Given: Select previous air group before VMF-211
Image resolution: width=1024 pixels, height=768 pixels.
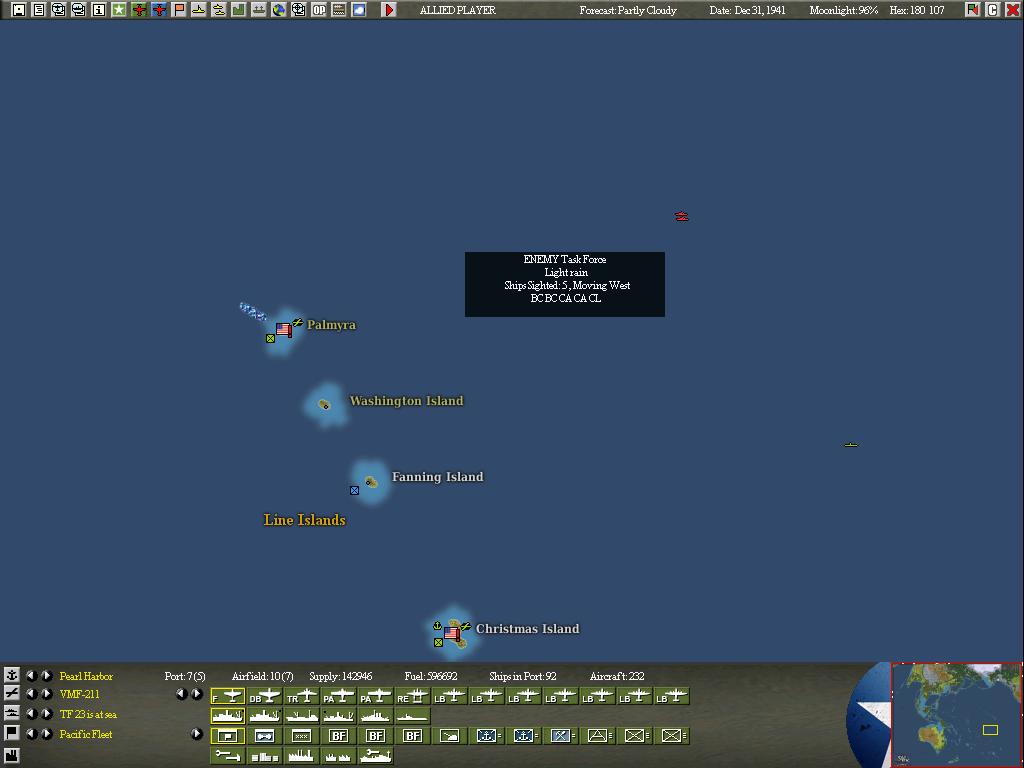Looking at the screenshot, I should coord(31,694).
